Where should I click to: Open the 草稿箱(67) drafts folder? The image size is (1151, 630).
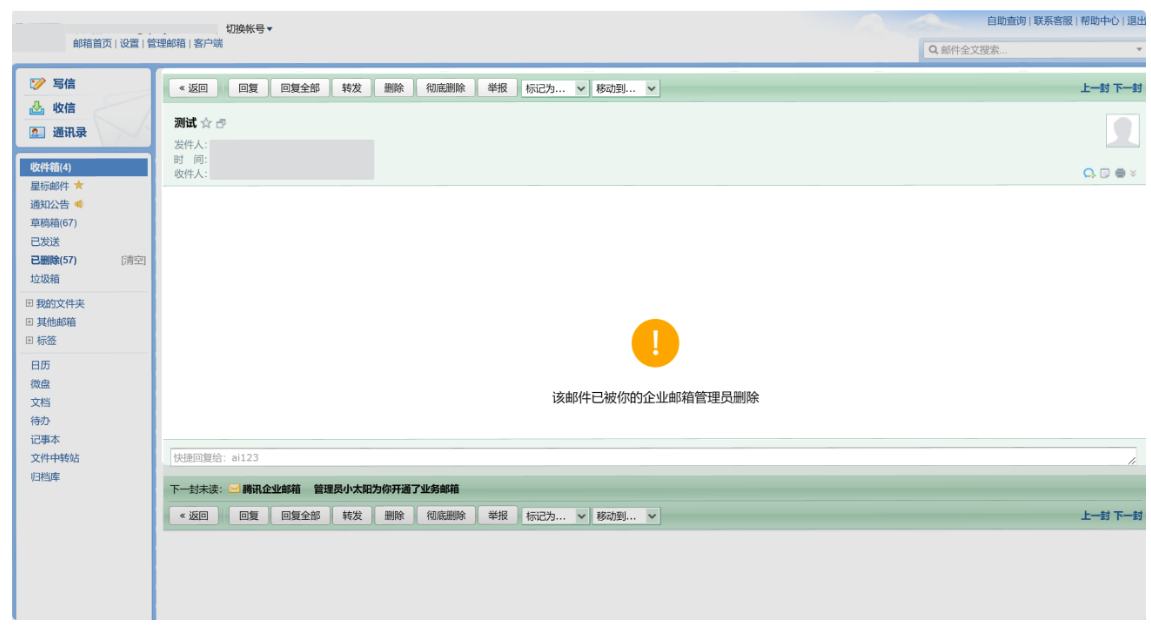coord(53,222)
